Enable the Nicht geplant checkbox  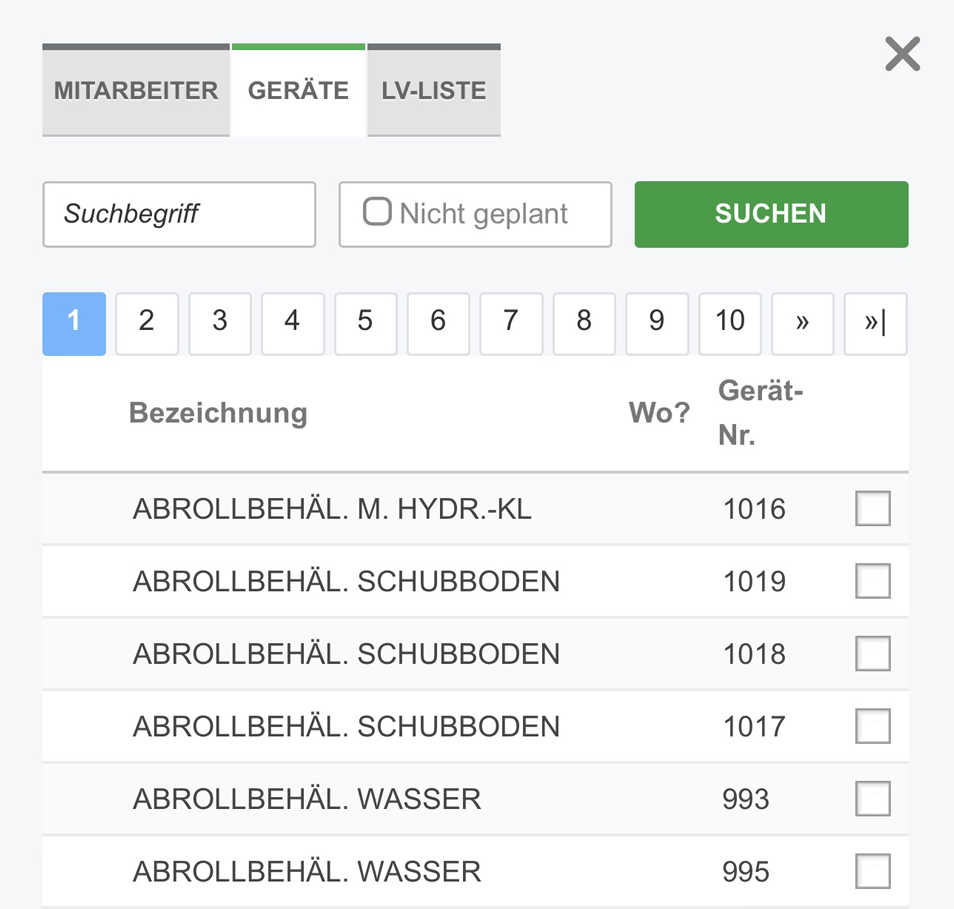(377, 212)
